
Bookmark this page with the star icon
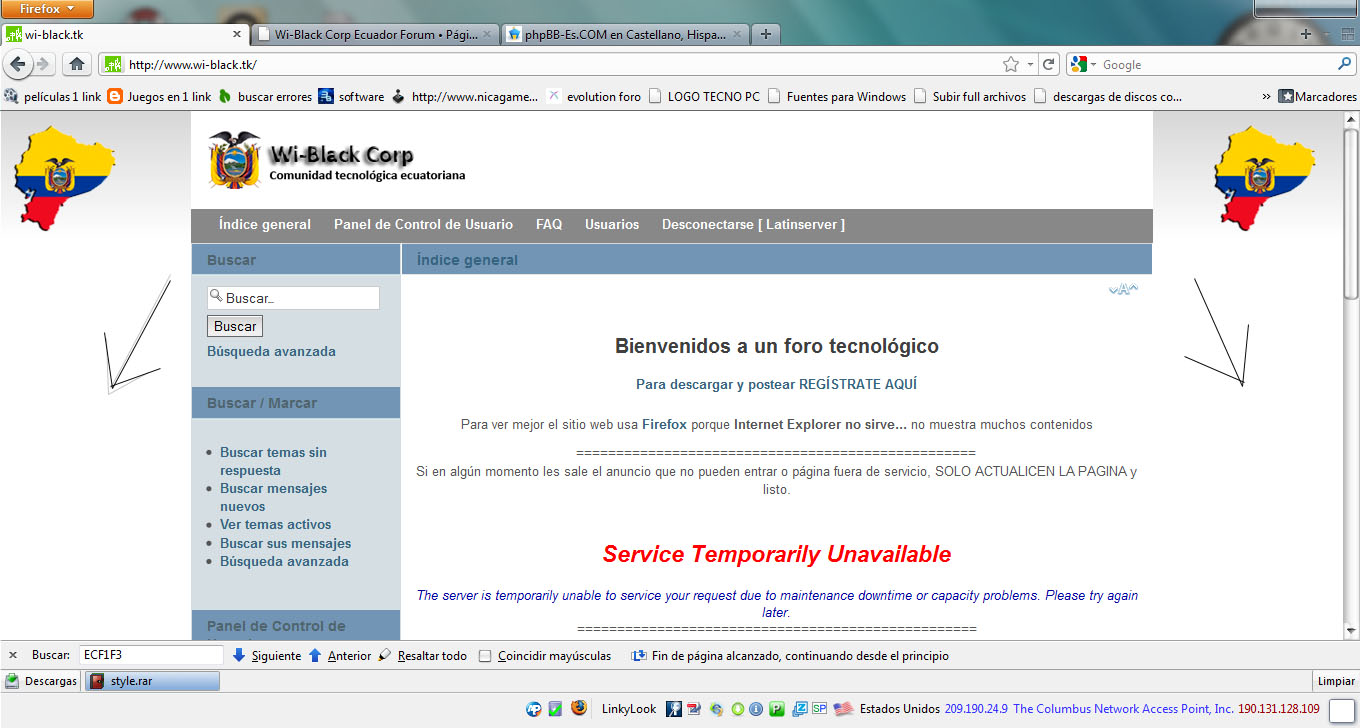[1011, 64]
